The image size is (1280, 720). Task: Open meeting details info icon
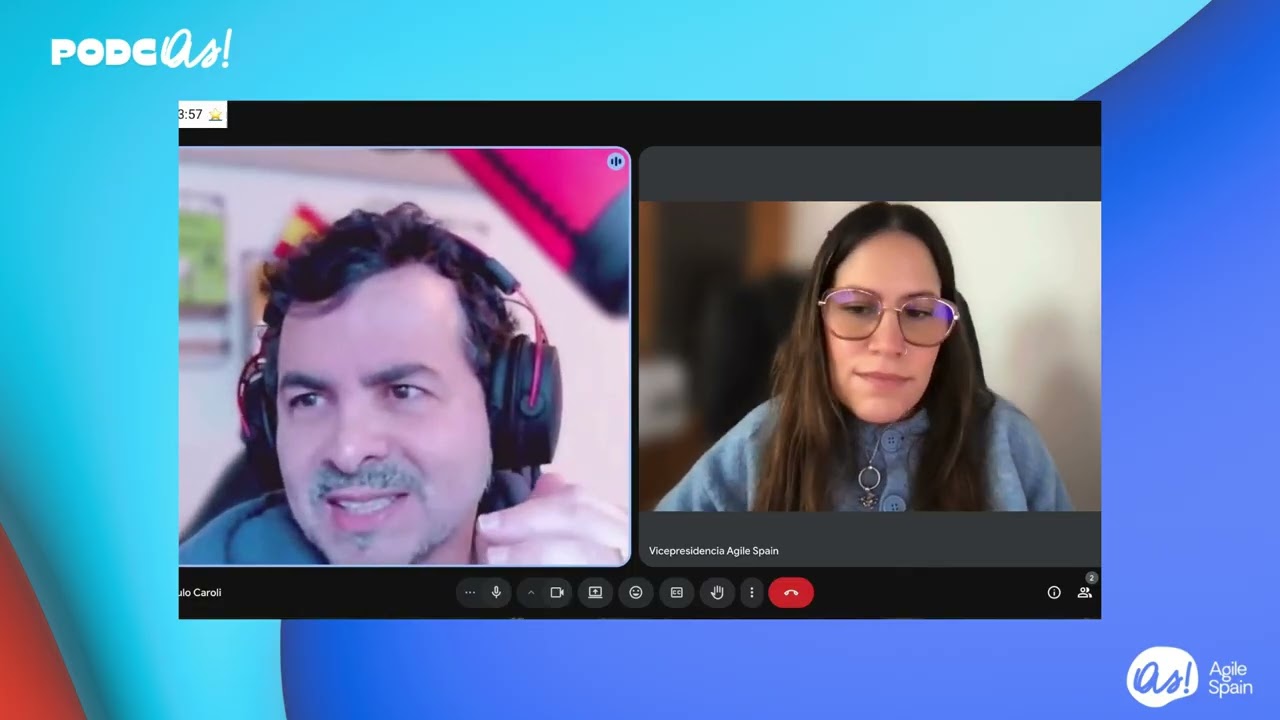click(1054, 593)
